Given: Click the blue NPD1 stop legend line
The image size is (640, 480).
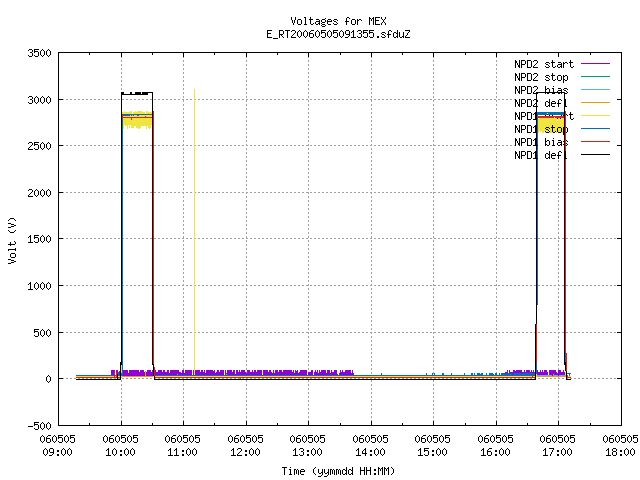Looking at the screenshot, I should [595, 129].
